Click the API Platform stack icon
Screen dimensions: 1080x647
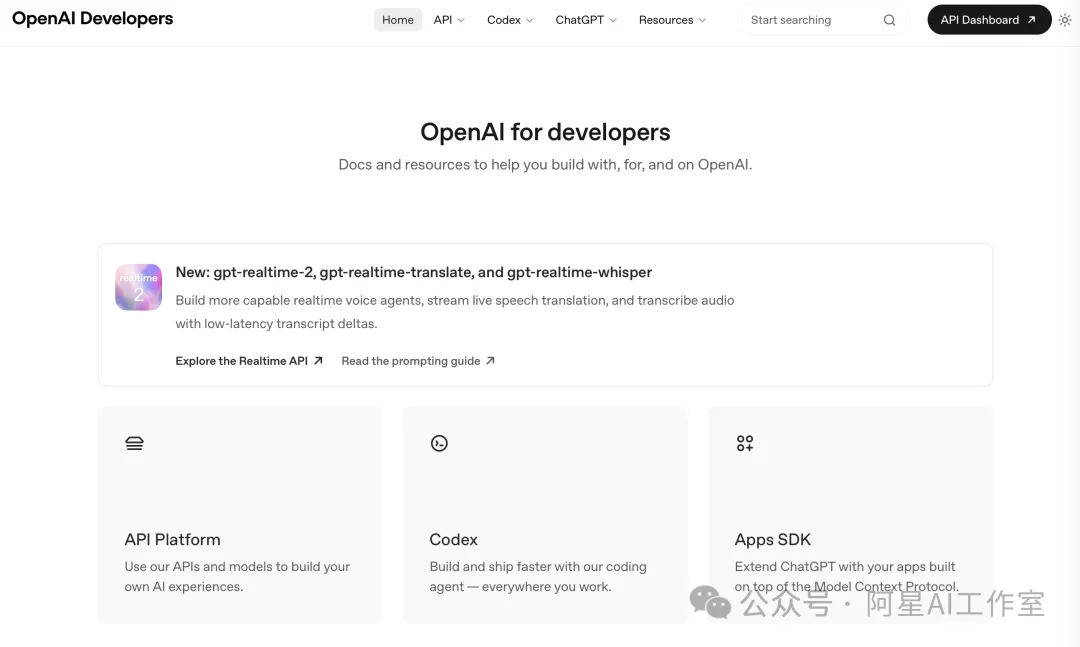pyautogui.click(x=134, y=443)
